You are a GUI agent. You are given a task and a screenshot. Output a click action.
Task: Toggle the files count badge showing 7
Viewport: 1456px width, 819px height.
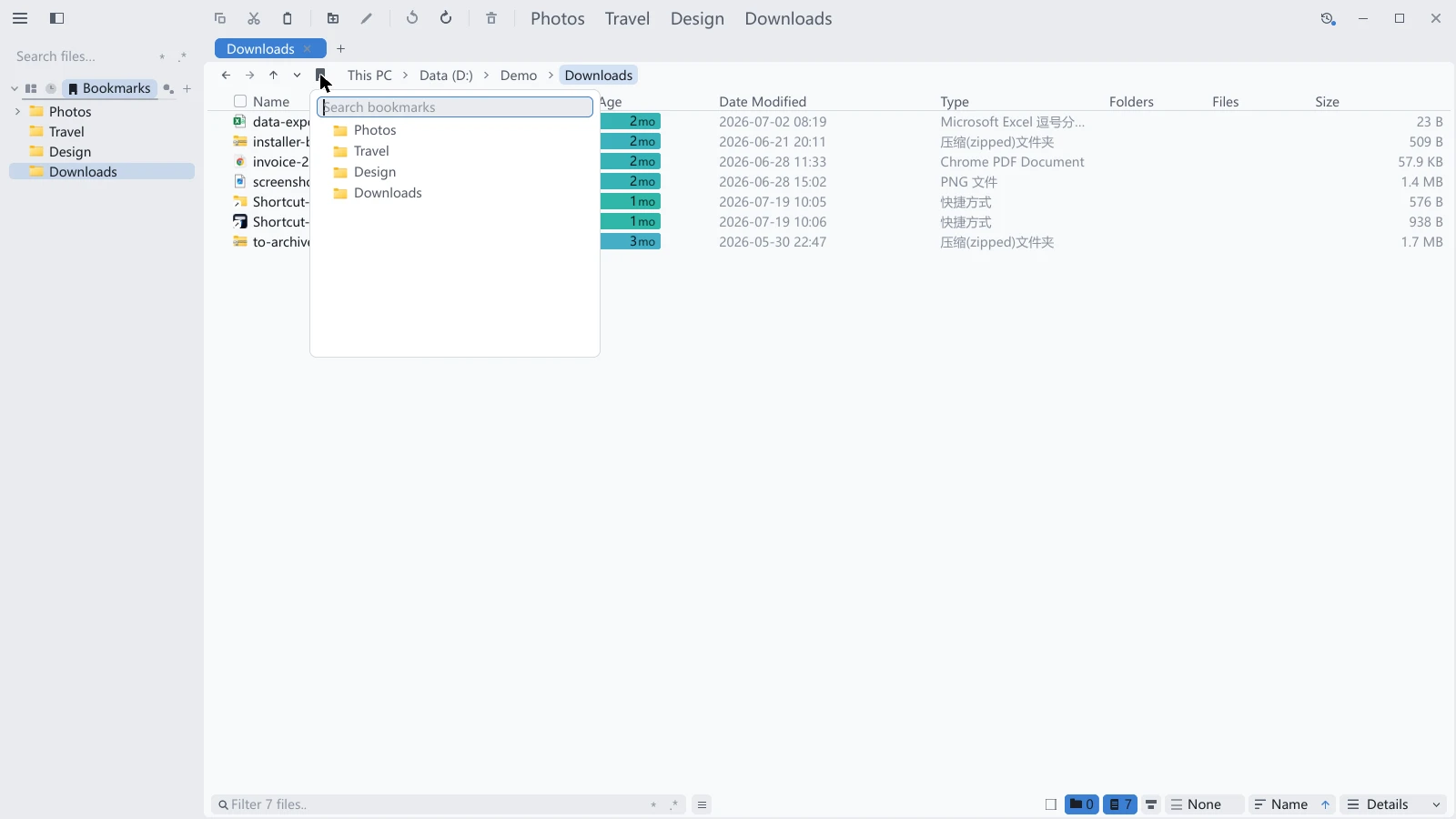coord(1120,804)
